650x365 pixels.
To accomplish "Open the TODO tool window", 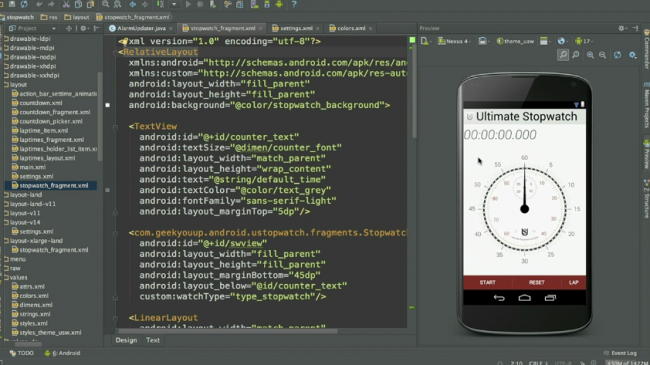I will [22, 353].
